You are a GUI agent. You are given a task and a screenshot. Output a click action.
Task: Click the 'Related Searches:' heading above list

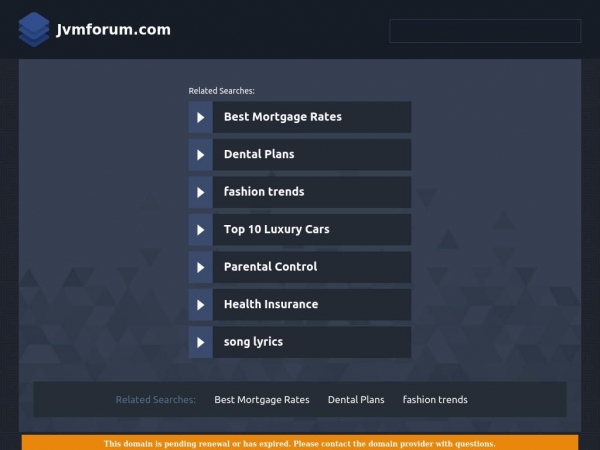pos(221,91)
